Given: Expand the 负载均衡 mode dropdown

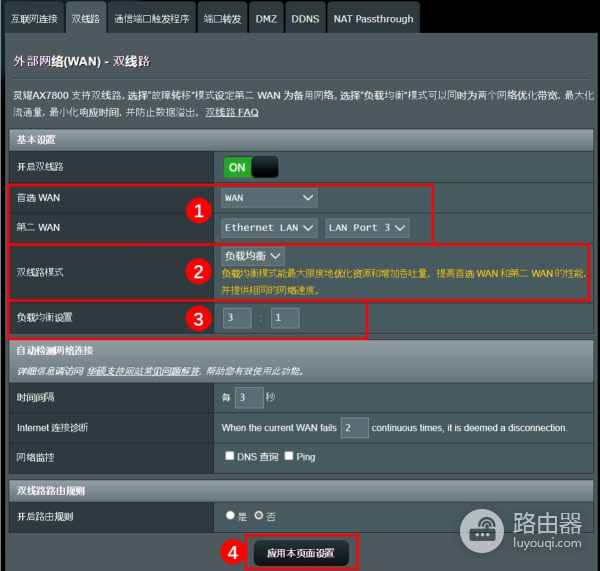Looking at the screenshot, I should pos(252,257).
